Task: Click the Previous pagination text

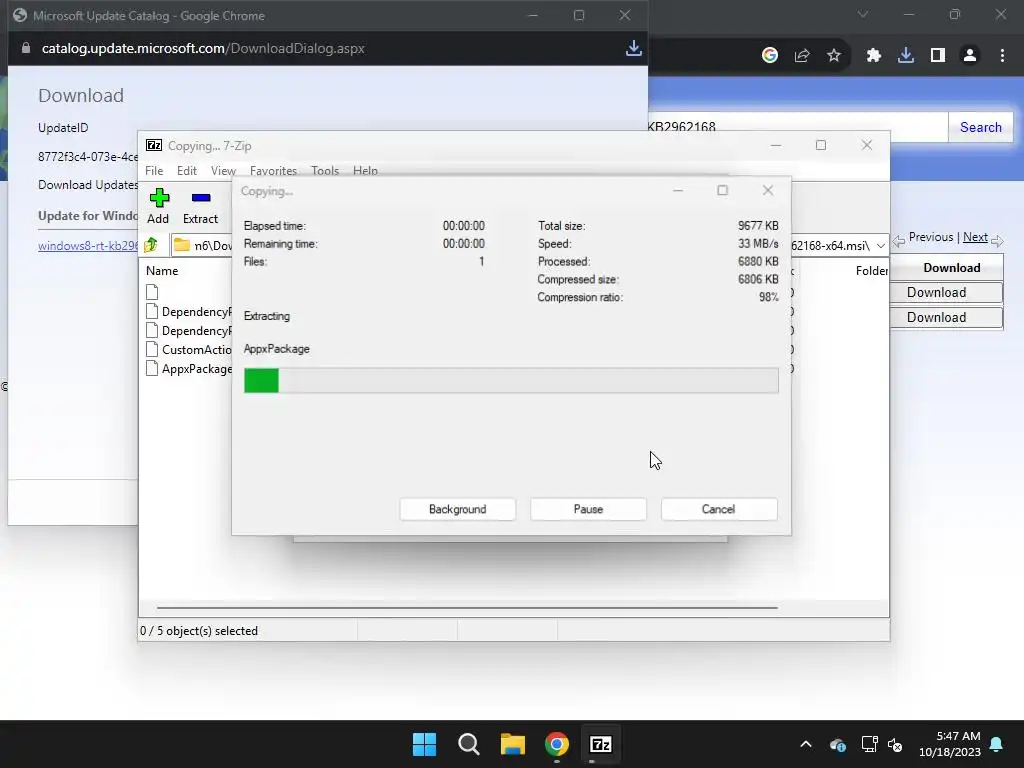Action: (931, 237)
